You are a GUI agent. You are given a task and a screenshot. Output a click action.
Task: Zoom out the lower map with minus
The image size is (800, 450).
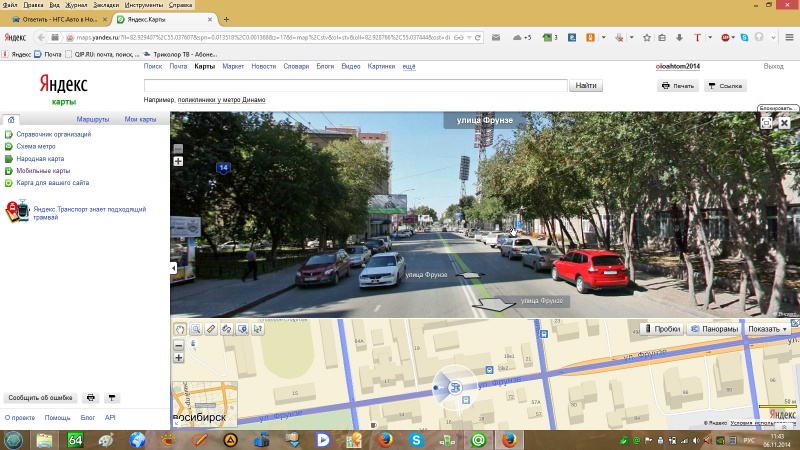coord(179,345)
